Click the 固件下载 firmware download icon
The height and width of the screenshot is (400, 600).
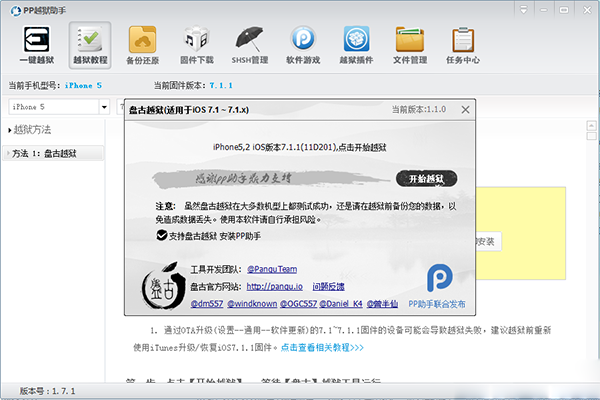click(196, 46)
